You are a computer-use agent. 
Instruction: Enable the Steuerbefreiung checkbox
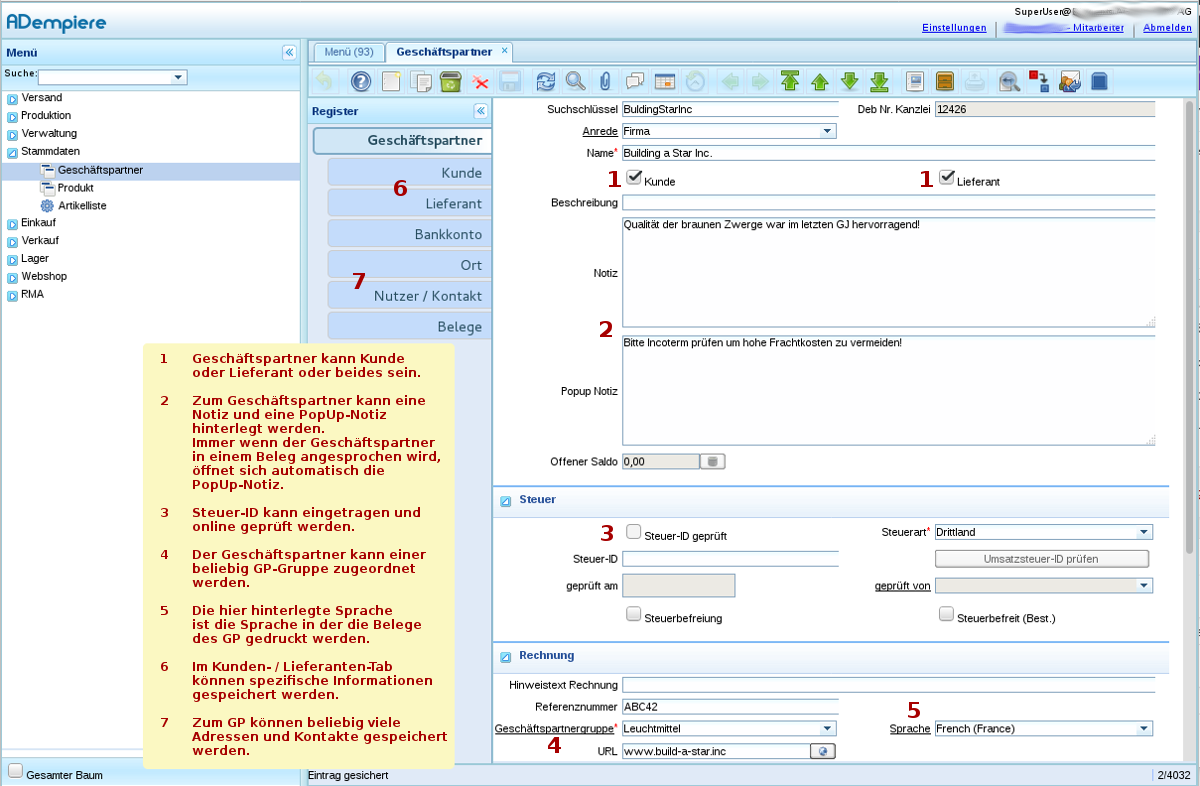point(634,615)
